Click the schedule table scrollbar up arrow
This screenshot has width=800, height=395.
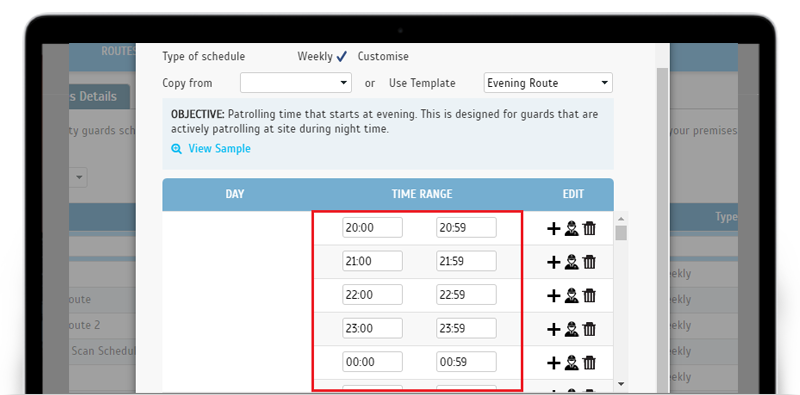click(621, 218)
